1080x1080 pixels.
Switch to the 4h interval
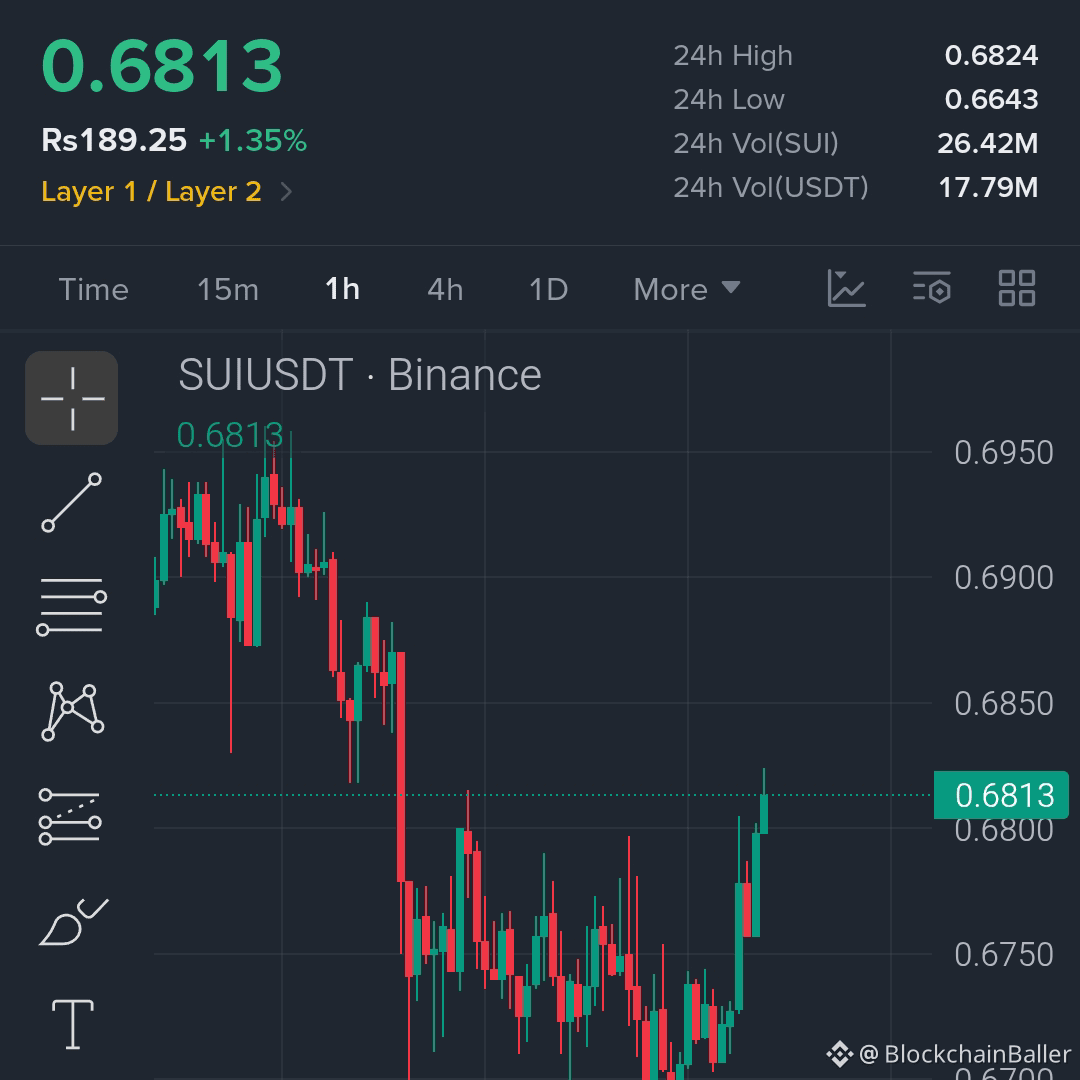coord(445,289)
